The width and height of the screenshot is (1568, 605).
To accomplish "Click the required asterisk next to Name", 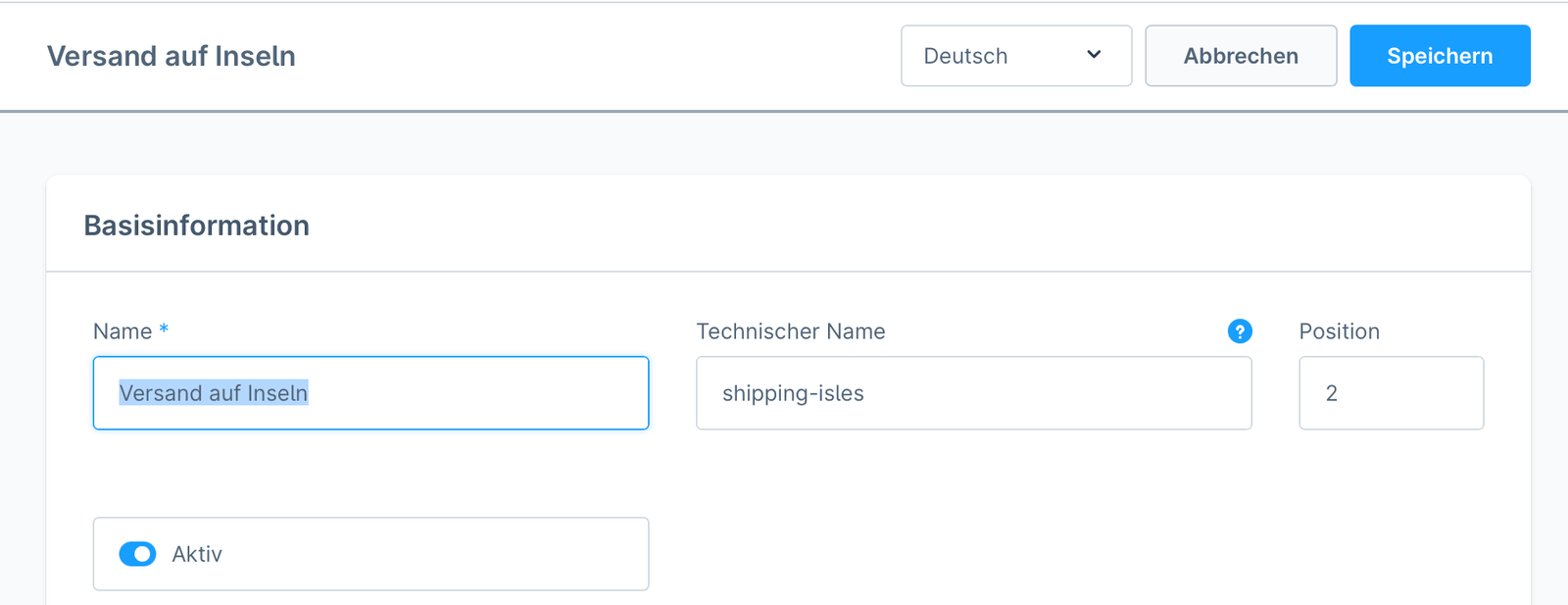I will (164, 328).
